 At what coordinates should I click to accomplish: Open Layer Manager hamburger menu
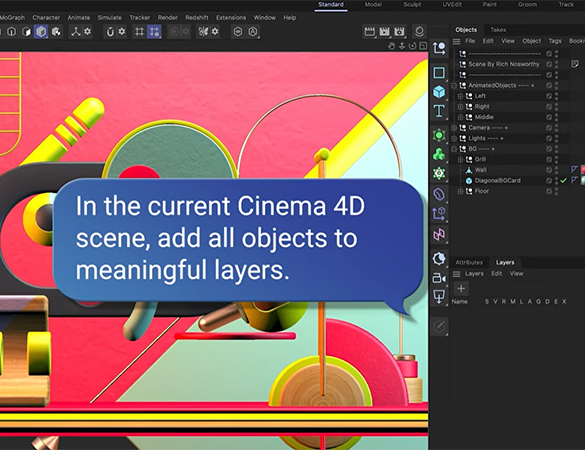[456, 274]
